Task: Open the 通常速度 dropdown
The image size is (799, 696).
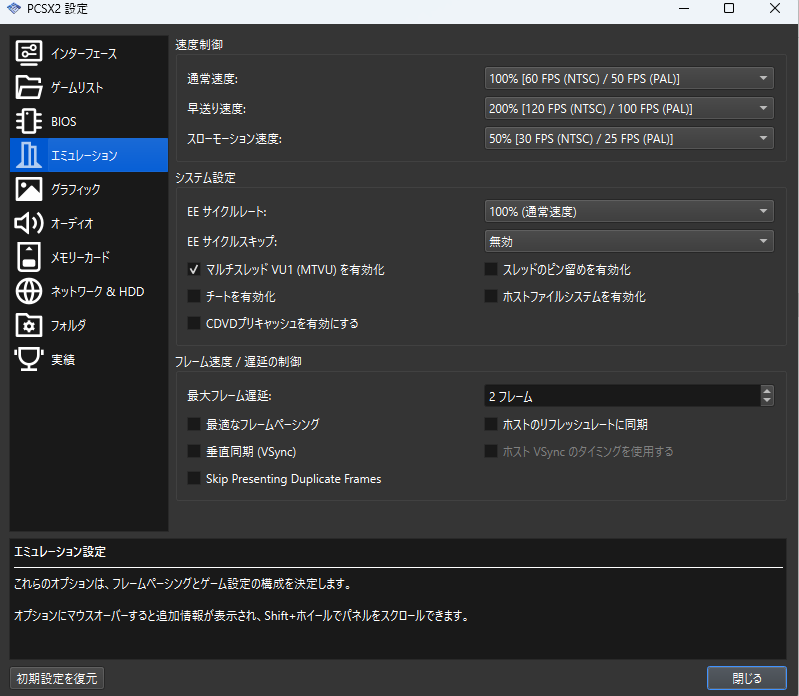Action: coord(629,78)
